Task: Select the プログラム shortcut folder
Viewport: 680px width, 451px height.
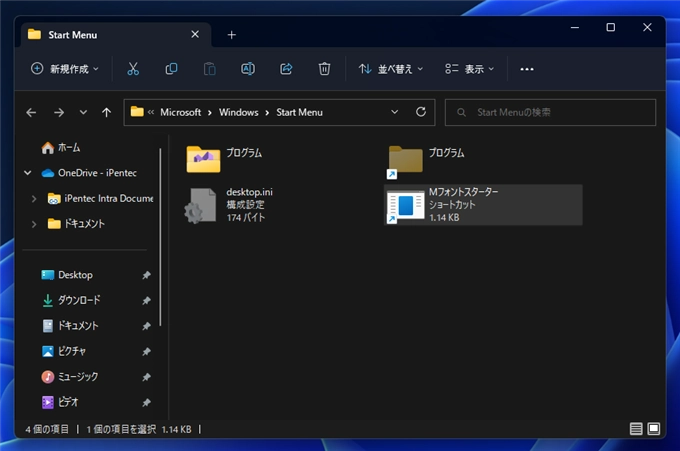Action: click(426, 161)
